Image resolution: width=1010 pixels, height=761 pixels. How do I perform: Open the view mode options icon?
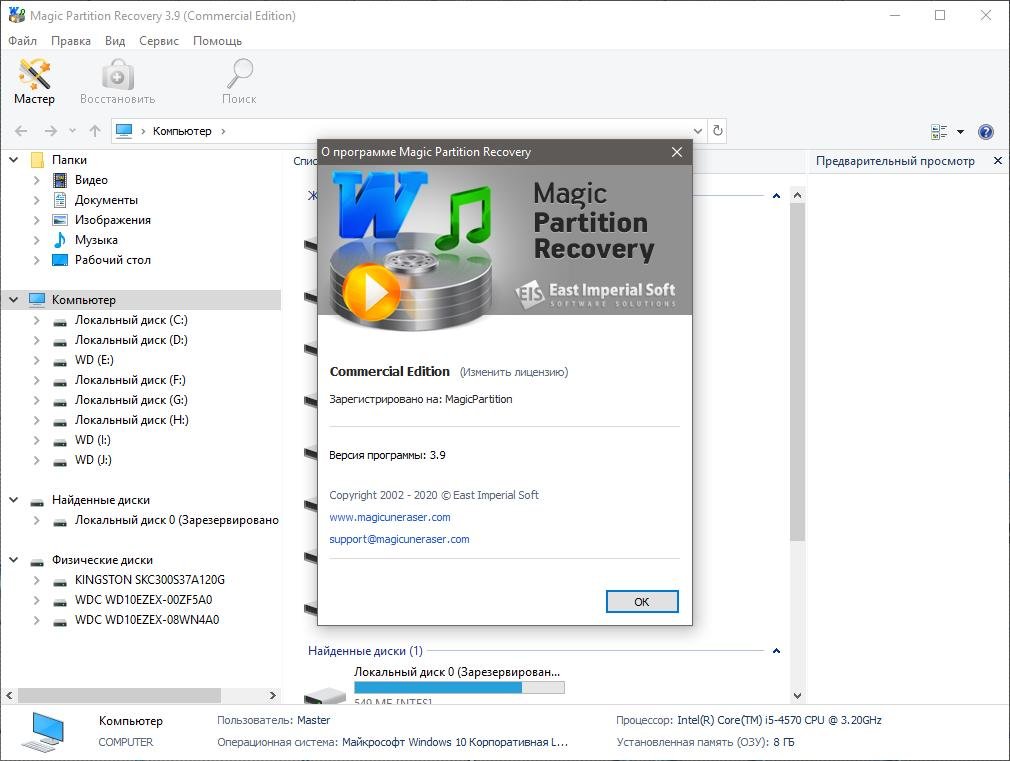click(x=939, y=132)
